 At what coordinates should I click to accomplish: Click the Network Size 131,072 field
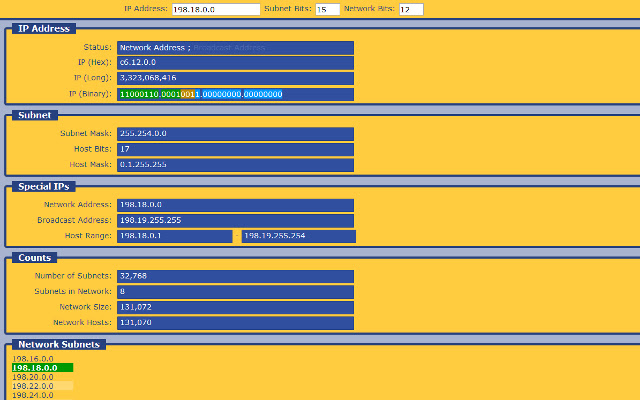pyautogui.click(x=235, y=307)
